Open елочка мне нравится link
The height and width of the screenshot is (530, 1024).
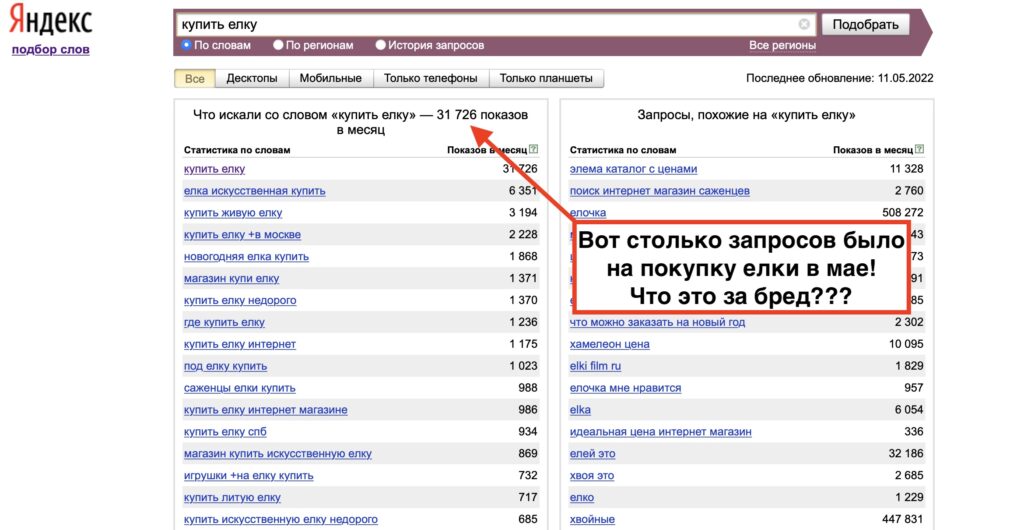[x=625, y=388]
